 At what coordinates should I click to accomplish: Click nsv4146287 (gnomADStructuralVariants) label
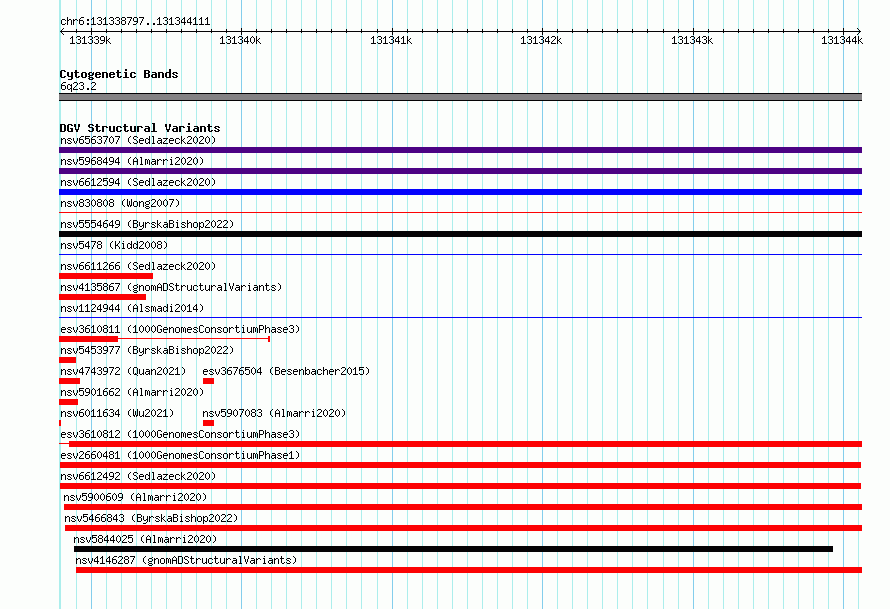coord(186,560)
